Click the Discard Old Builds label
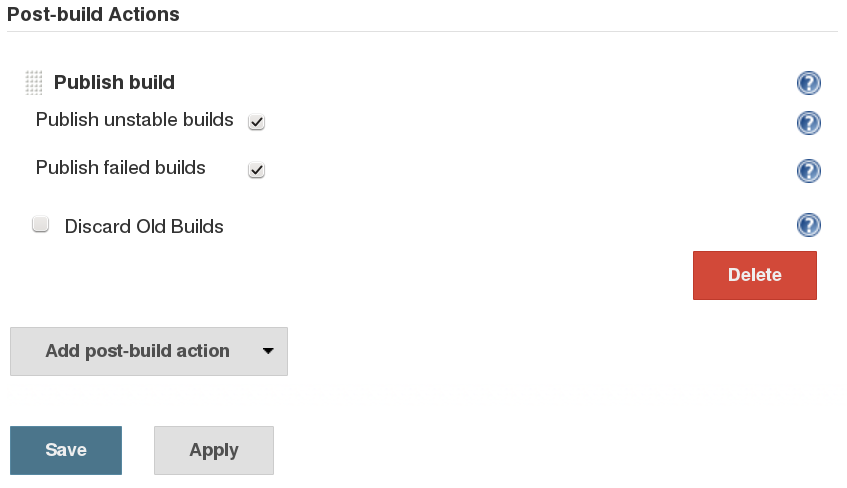The height and width of the screenshot is (488, 847). coord(144,226)
